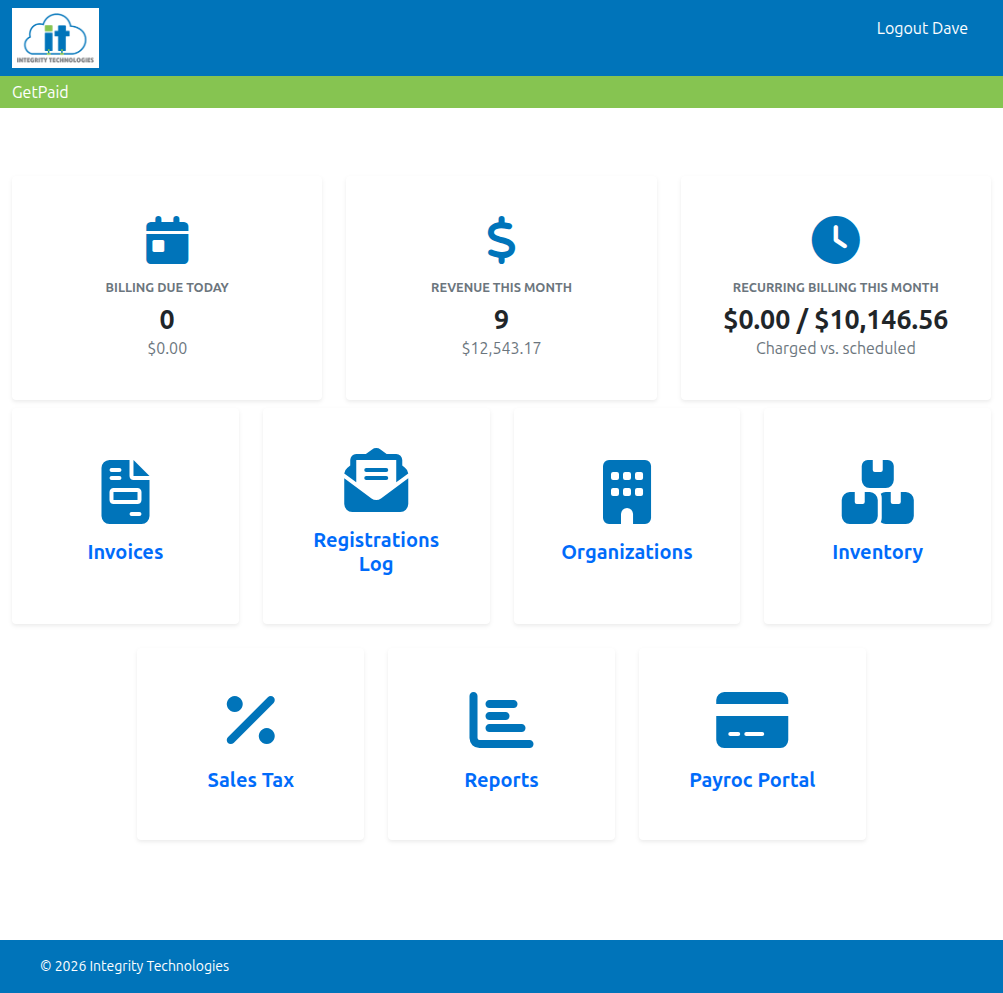This screenshot has height=993, width=1003.
Task: Open the Registrations Log link
Action: 376,552
